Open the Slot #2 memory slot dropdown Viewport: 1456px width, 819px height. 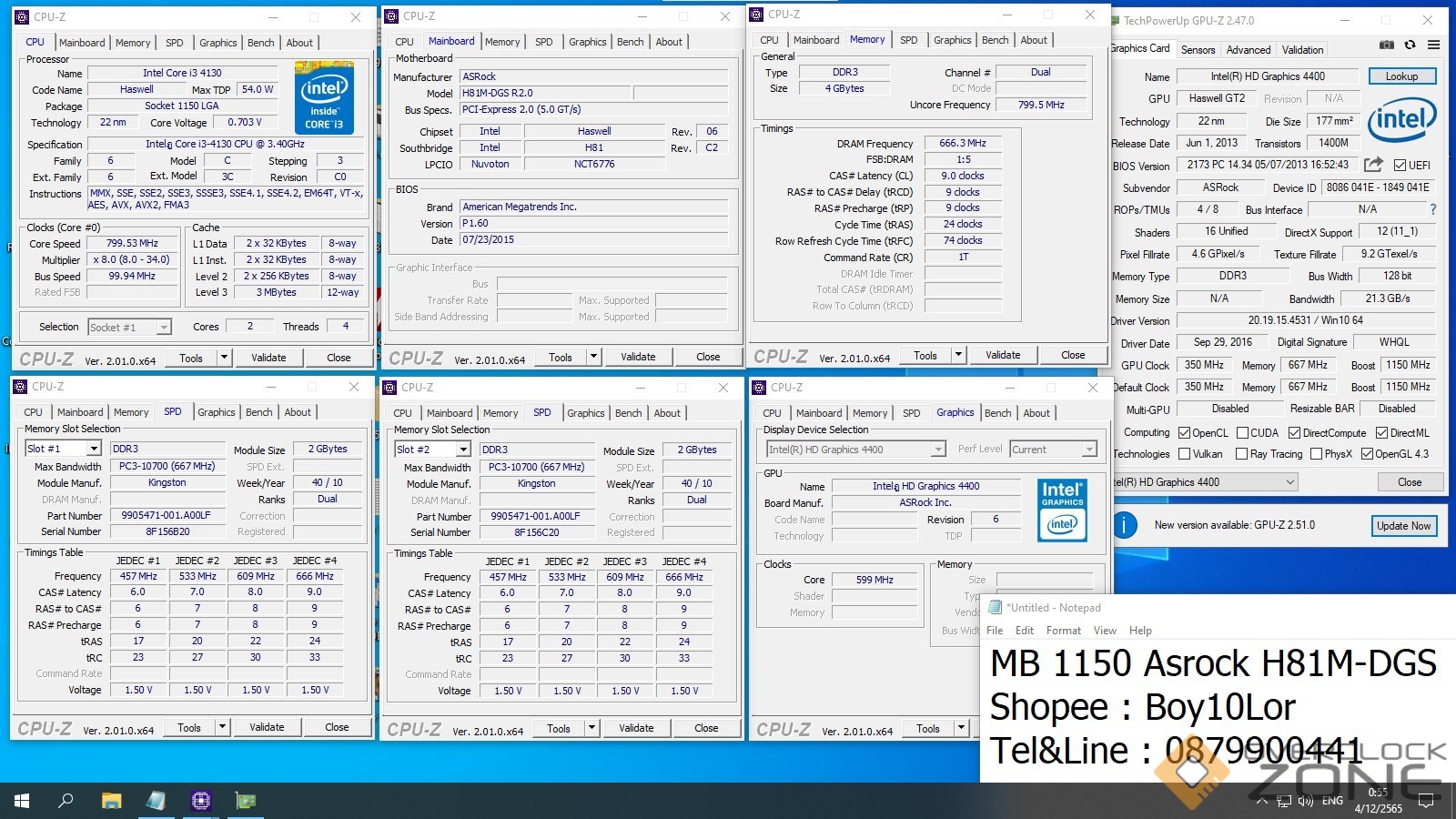click(462, 450)
